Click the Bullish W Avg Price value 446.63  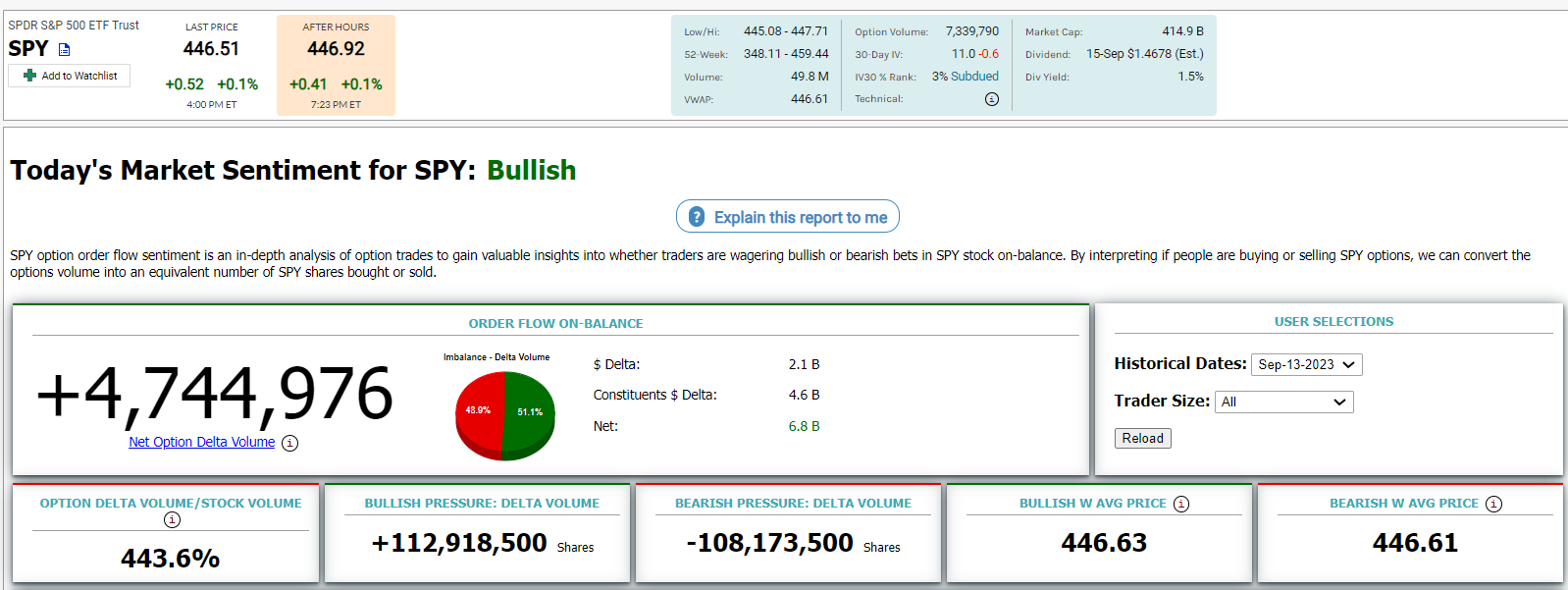click(x=1104, y=543)
